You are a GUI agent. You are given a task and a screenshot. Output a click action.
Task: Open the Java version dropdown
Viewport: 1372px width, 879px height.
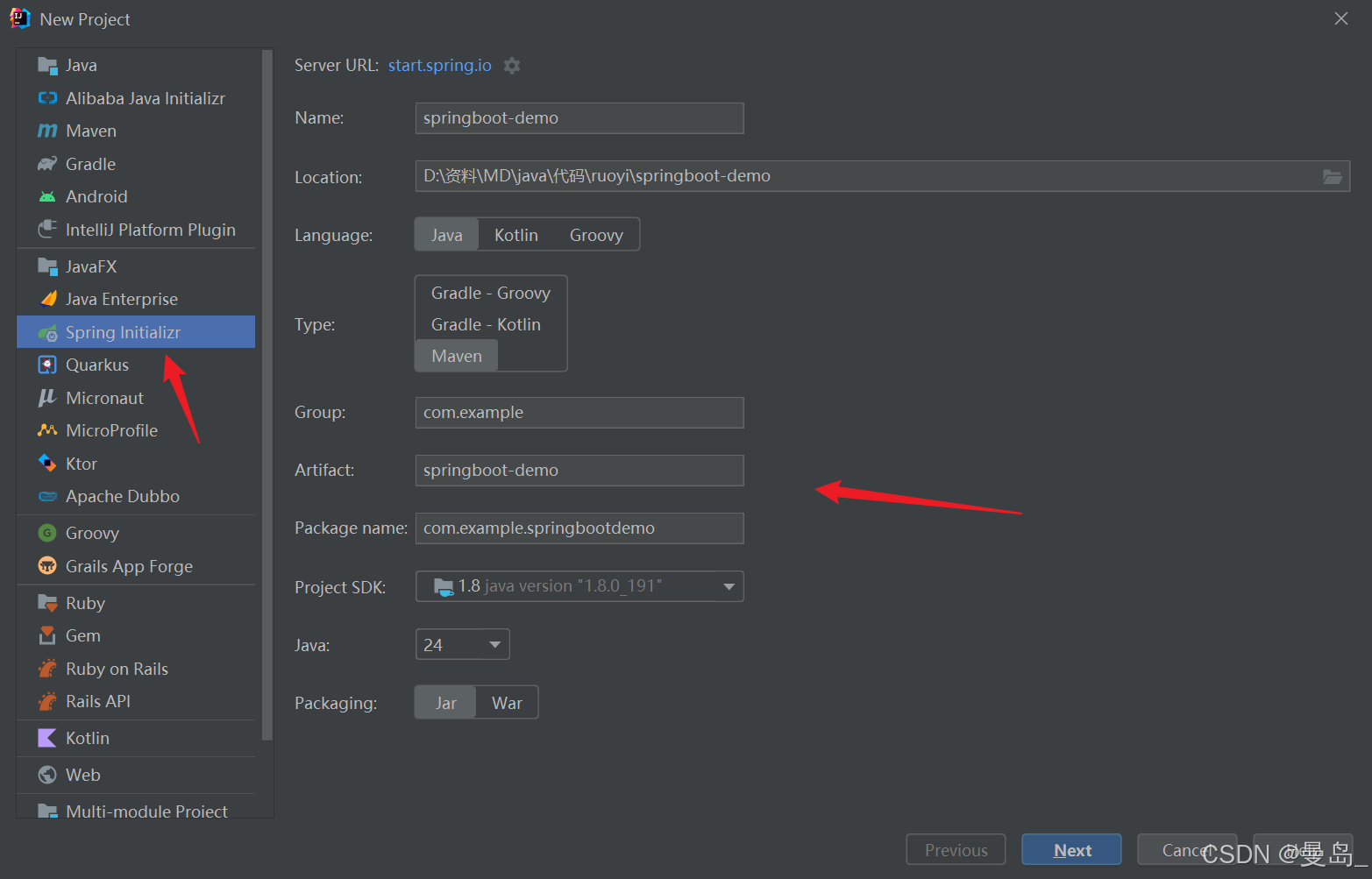(462, 645)
